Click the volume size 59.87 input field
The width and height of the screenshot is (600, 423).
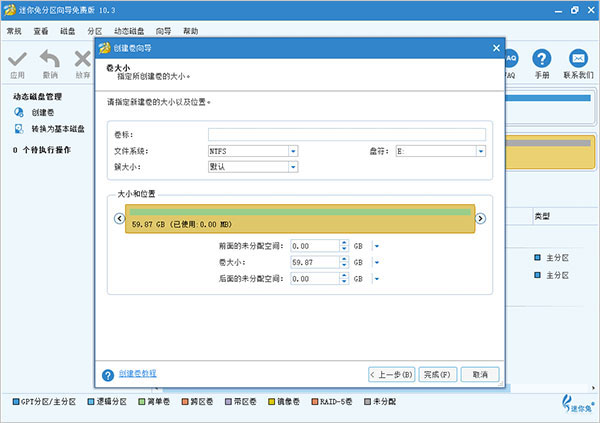click(x=315, y=262)
